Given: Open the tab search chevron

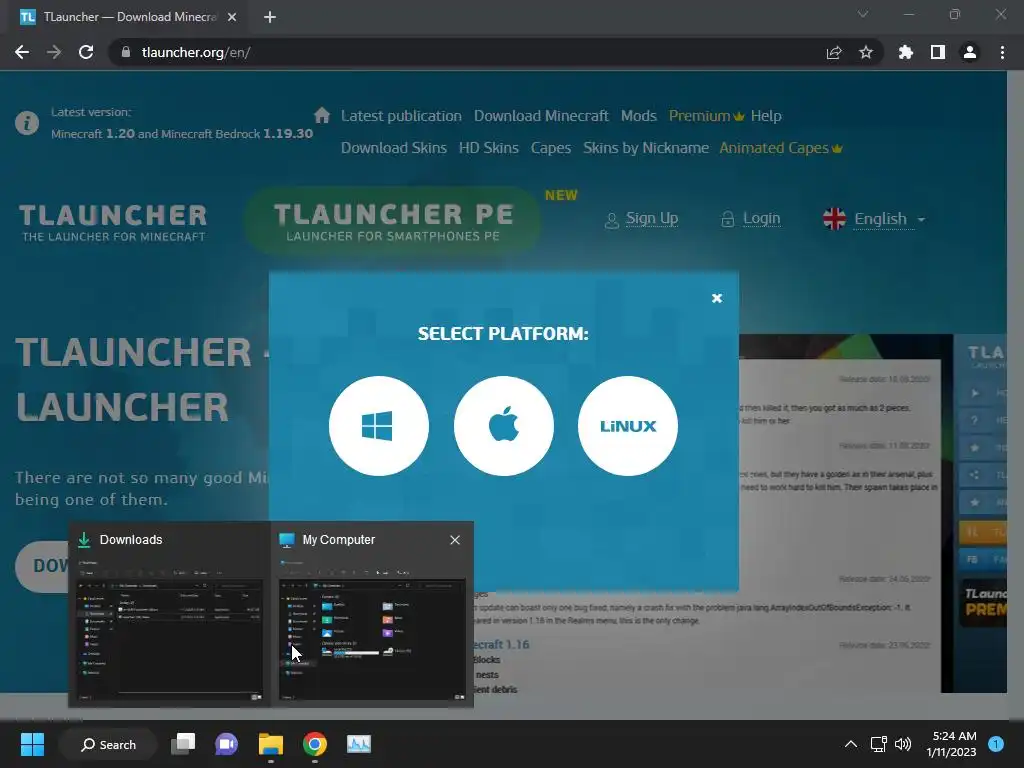Looking at the screenshot, I should coord(863,14).
